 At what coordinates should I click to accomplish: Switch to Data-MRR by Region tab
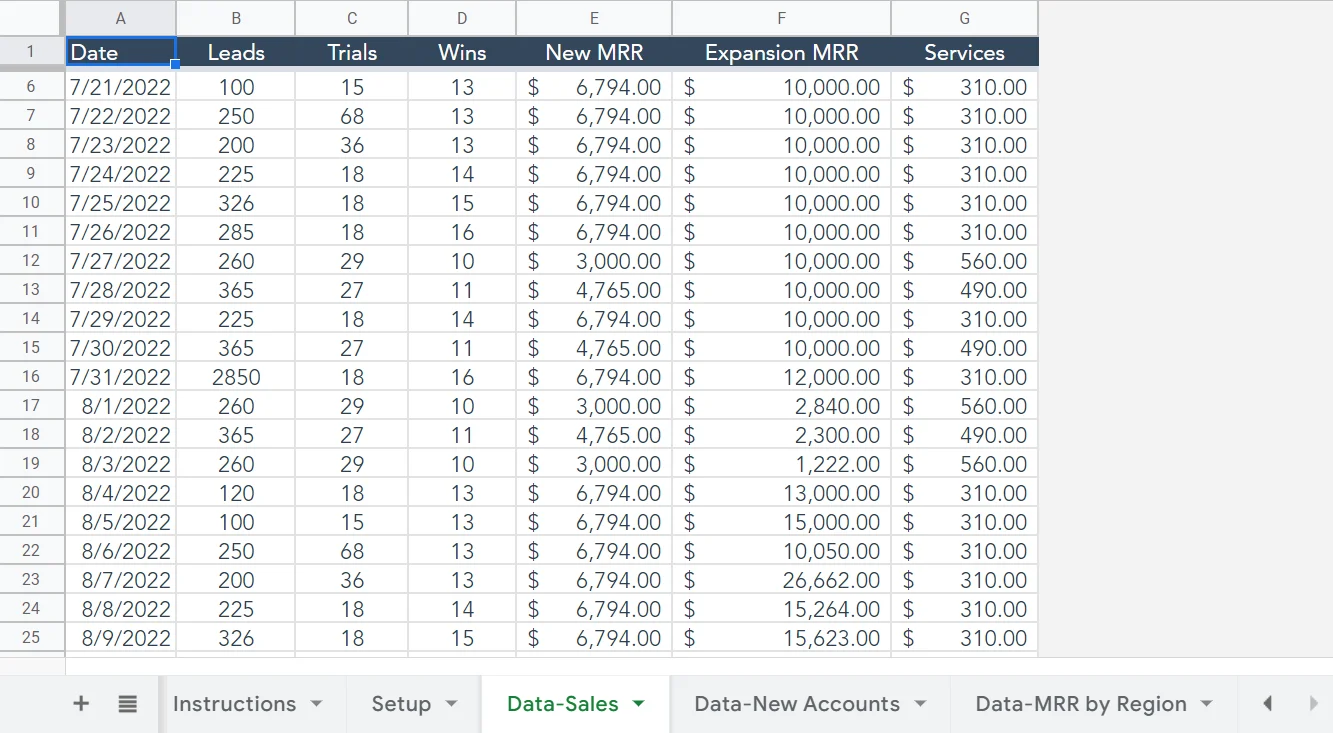[x=1080, y=704]
